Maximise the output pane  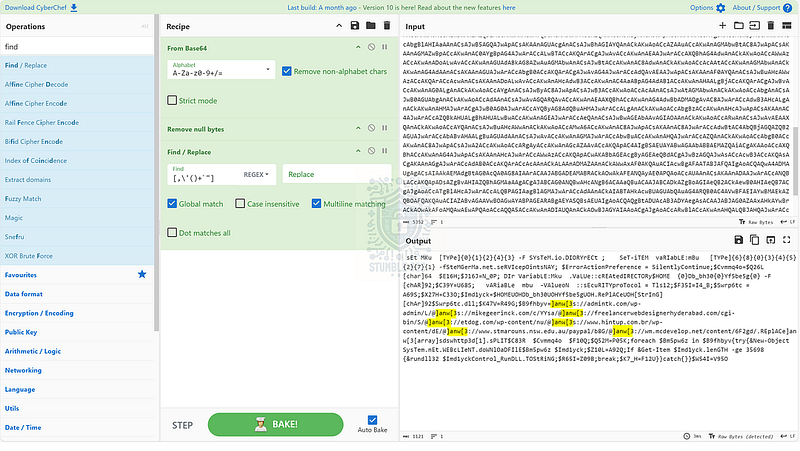[x=787, y=240]
